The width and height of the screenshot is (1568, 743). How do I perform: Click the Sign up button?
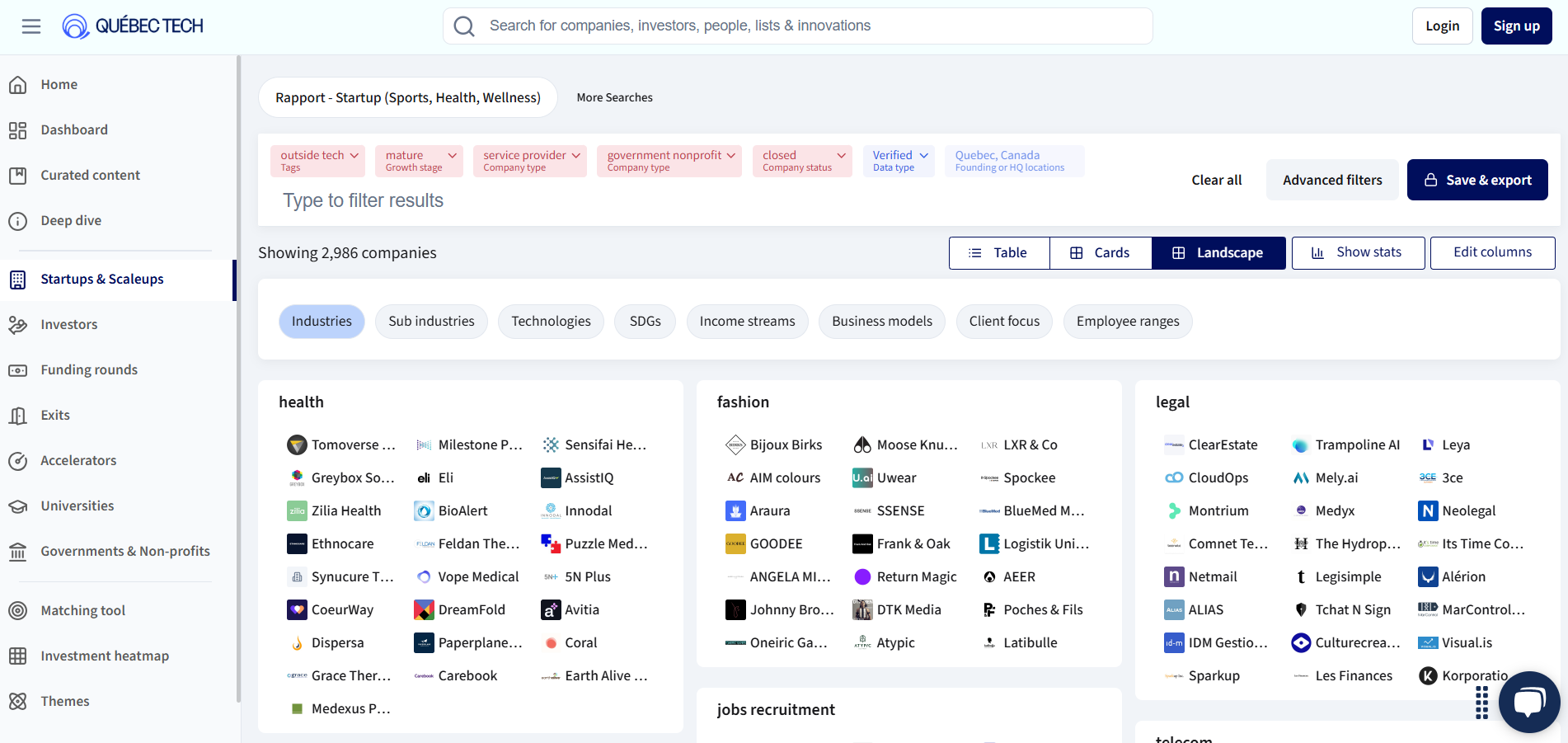tap(1517, 26)
